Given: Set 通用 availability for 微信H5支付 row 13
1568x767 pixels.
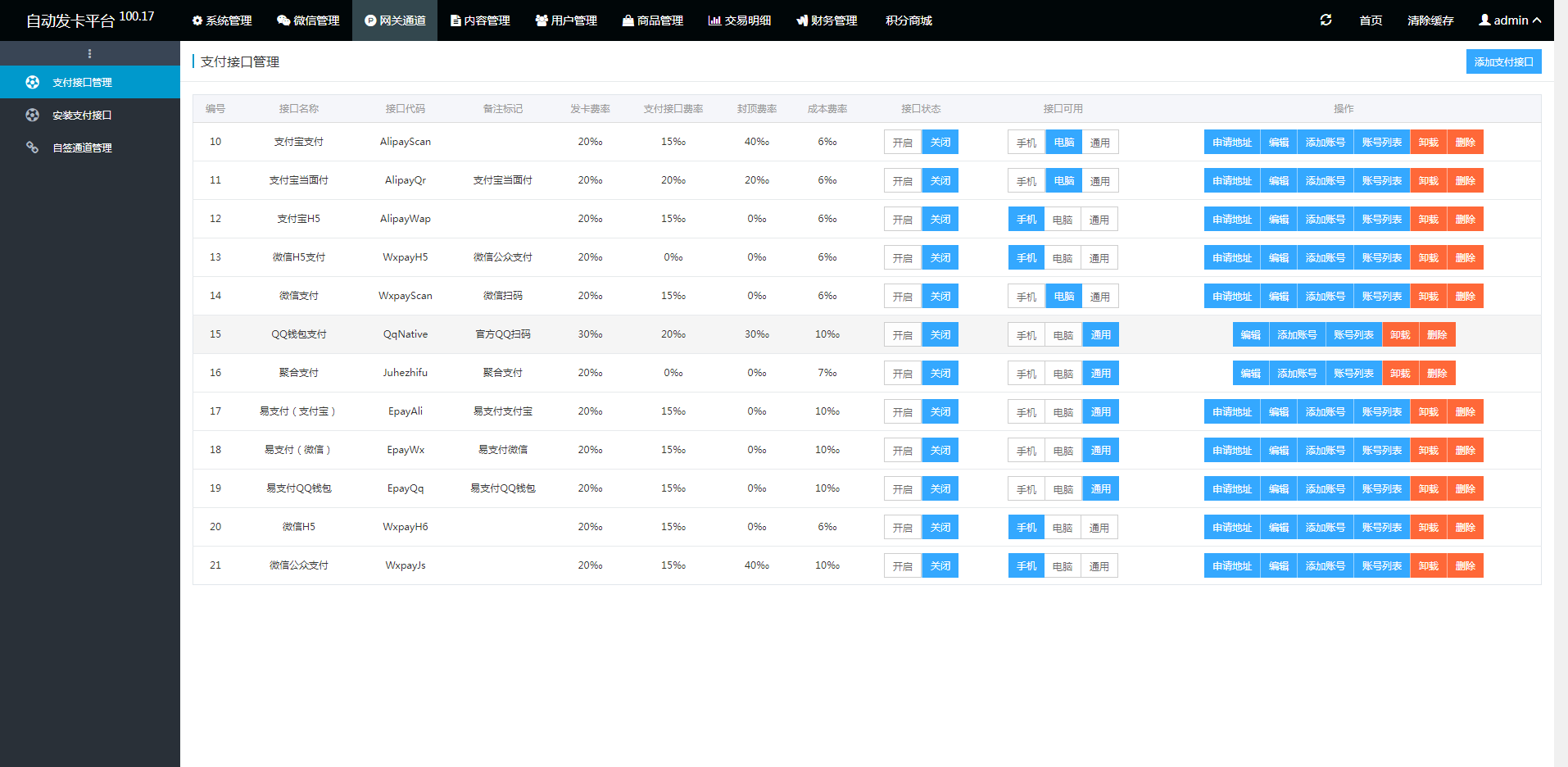Looking at the screenshot, I should 1099,258.
